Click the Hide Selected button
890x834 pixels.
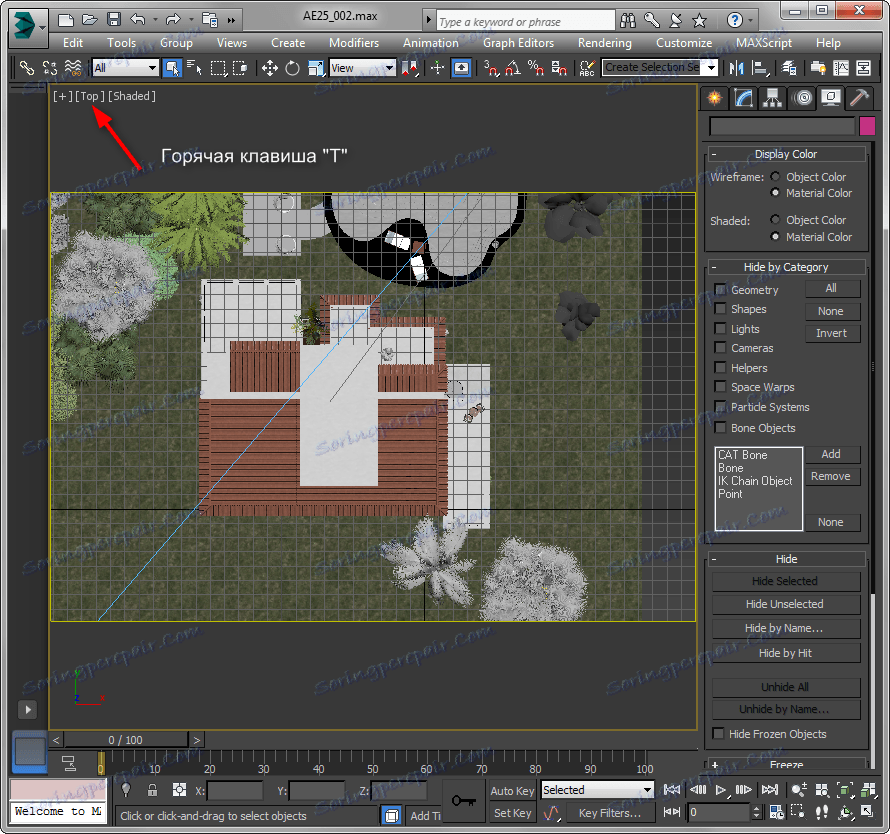coord(785,581)
